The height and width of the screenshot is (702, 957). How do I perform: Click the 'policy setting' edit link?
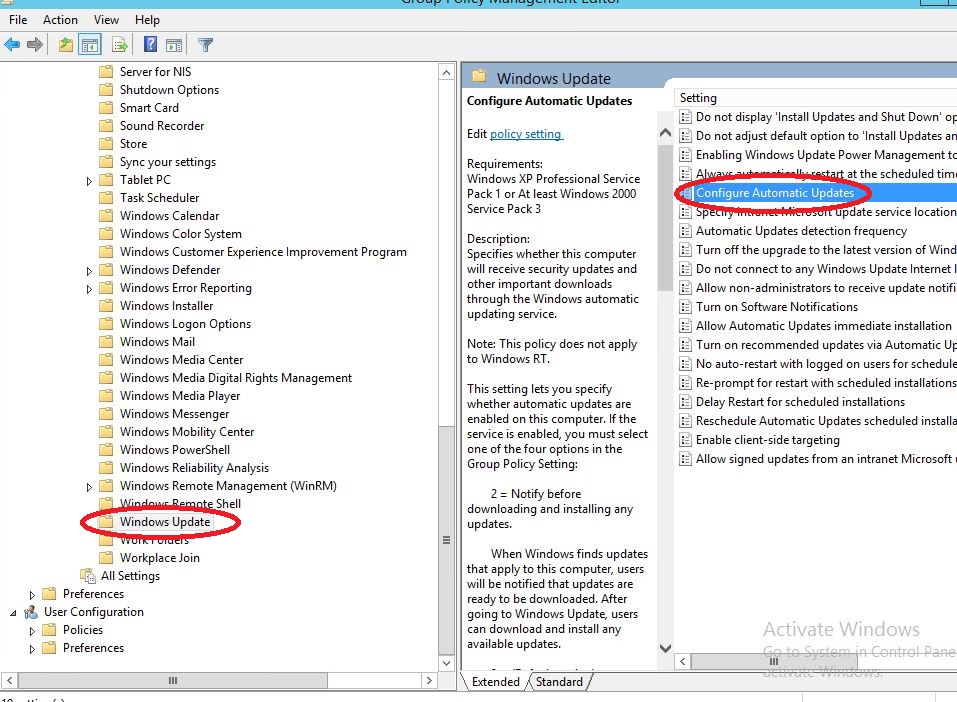pos(526,134)
